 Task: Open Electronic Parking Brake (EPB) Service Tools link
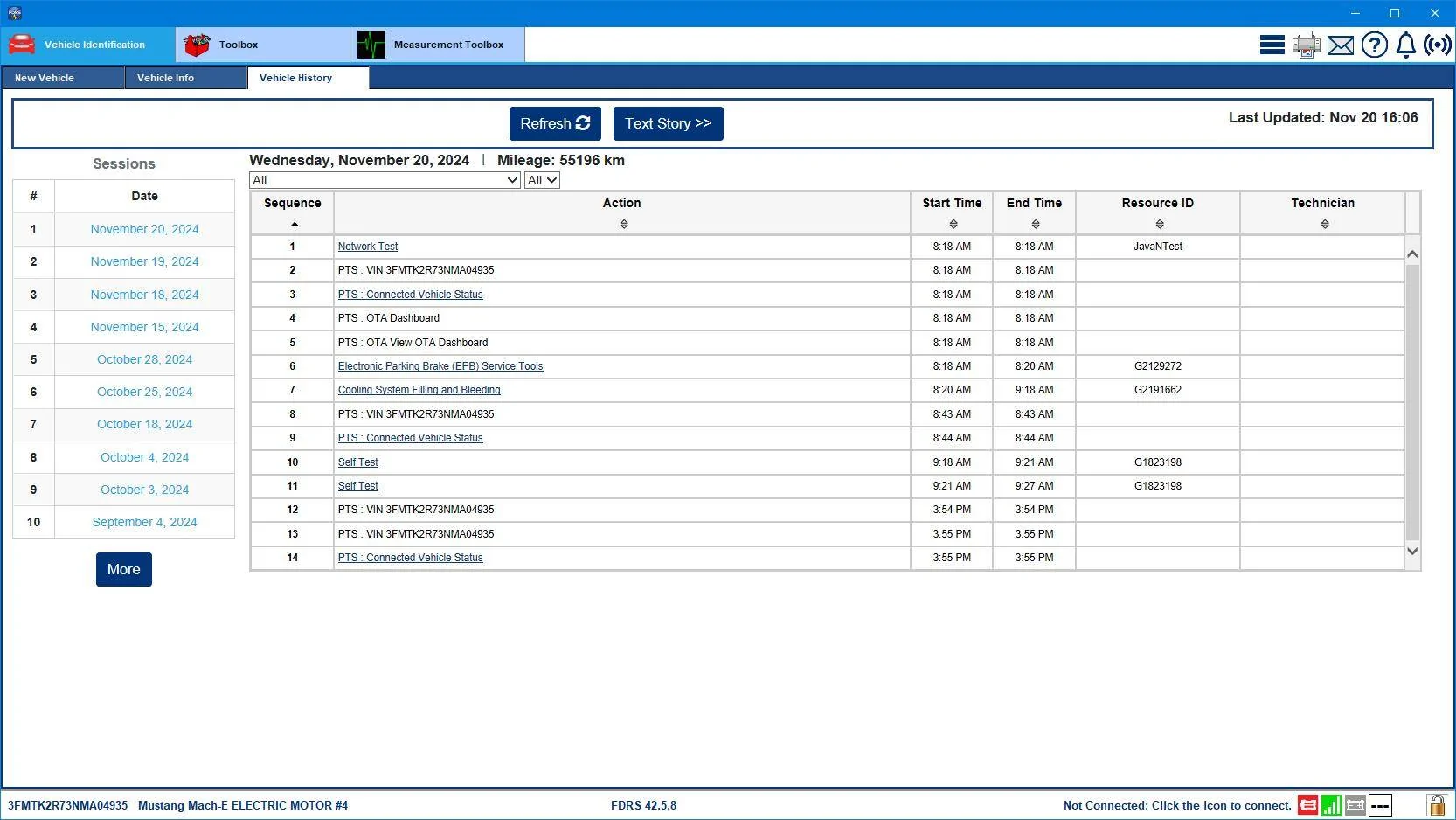coord(440,366)
